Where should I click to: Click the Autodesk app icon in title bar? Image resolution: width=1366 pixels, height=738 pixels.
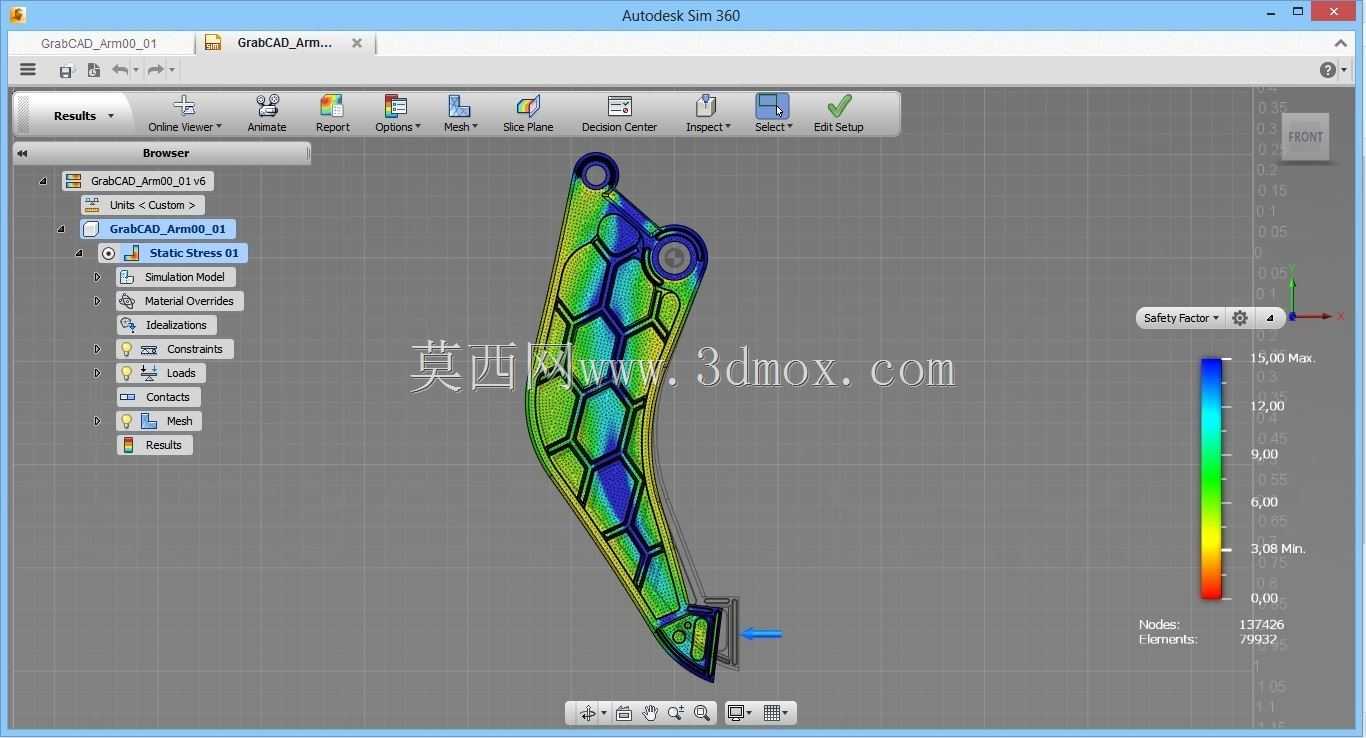[17, 14]
